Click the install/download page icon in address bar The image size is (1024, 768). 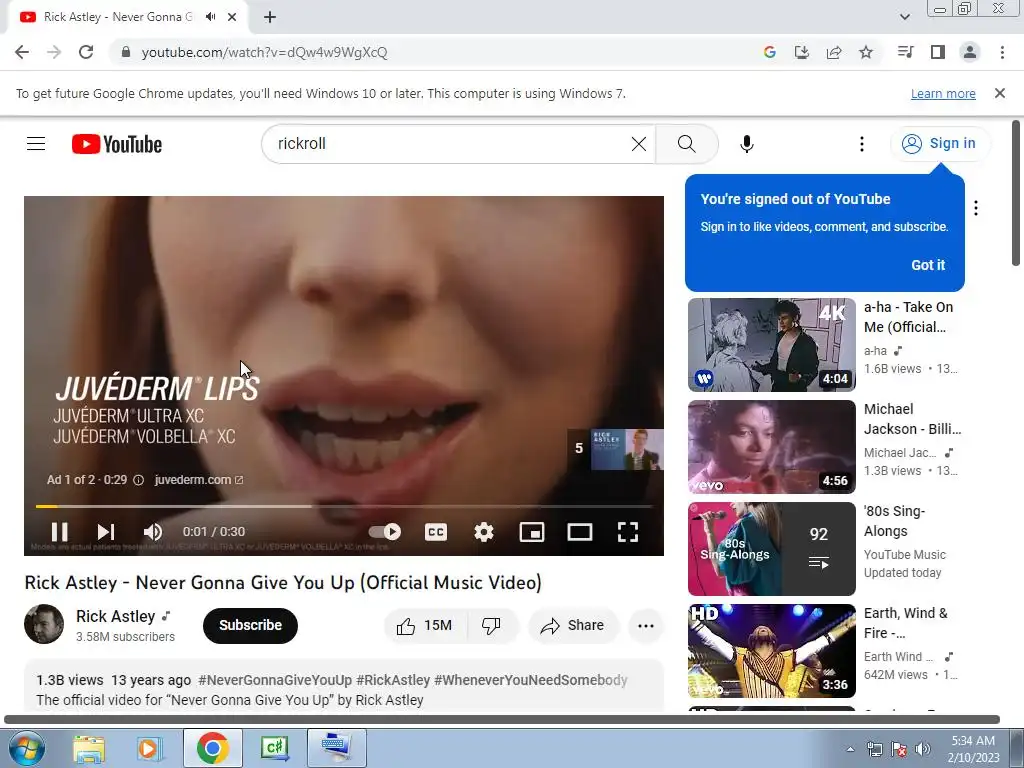click(801, 52)
